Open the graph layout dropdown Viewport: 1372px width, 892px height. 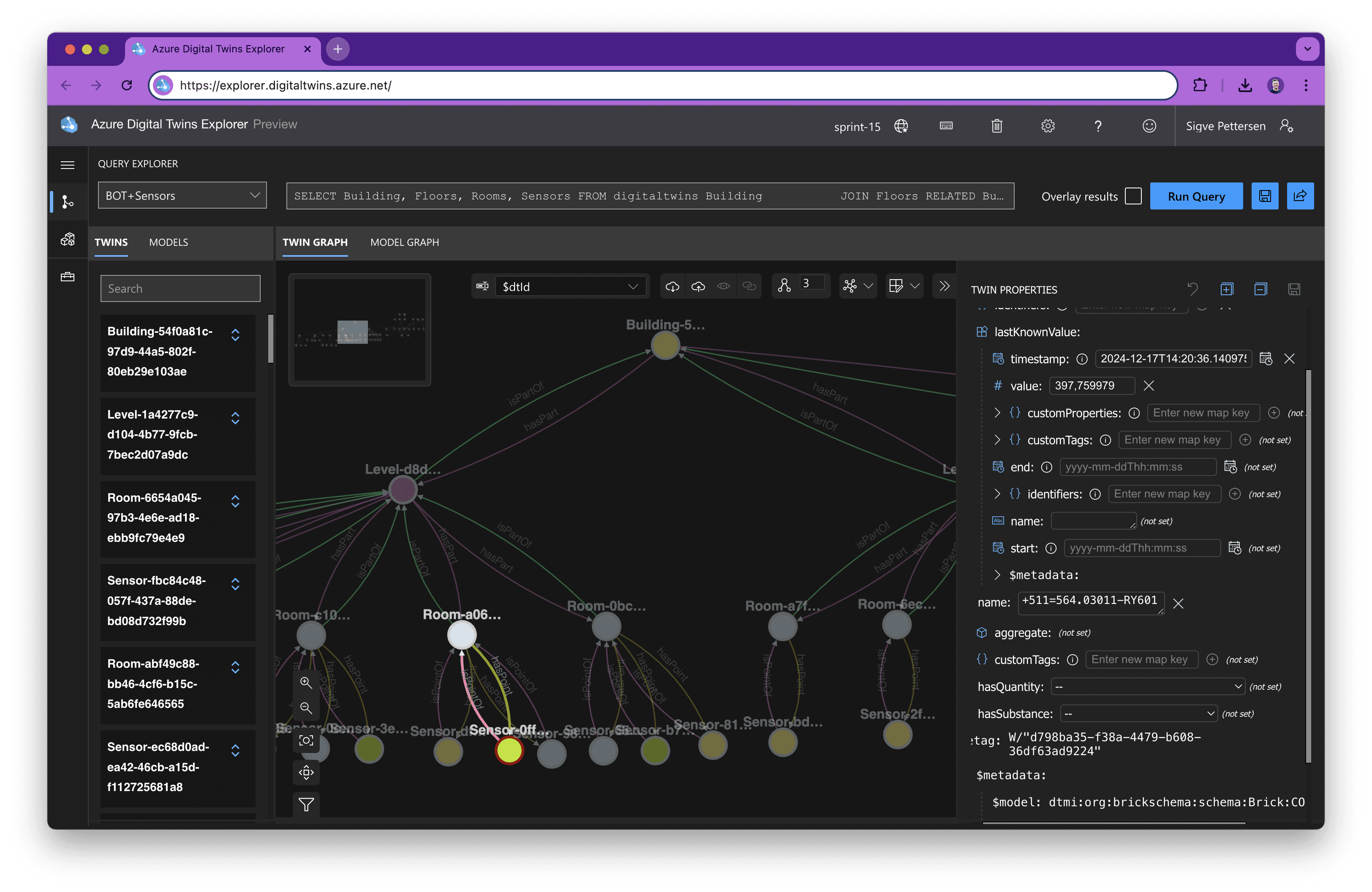pos(858,286)
